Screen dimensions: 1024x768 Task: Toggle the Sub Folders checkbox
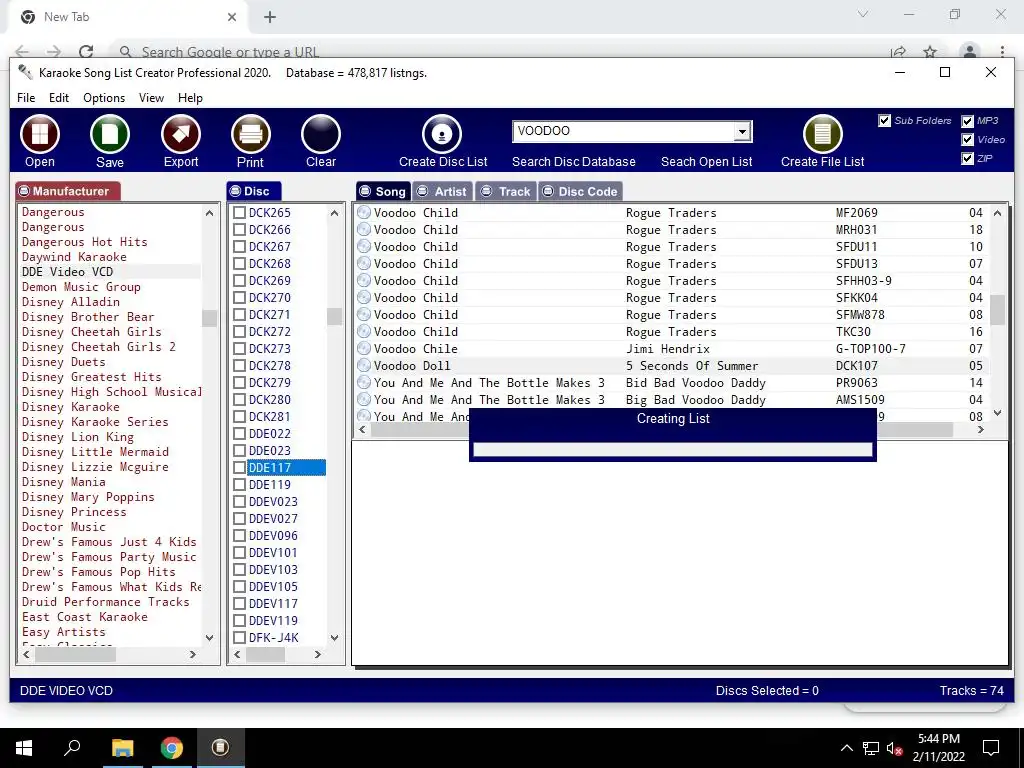(884, 121)
